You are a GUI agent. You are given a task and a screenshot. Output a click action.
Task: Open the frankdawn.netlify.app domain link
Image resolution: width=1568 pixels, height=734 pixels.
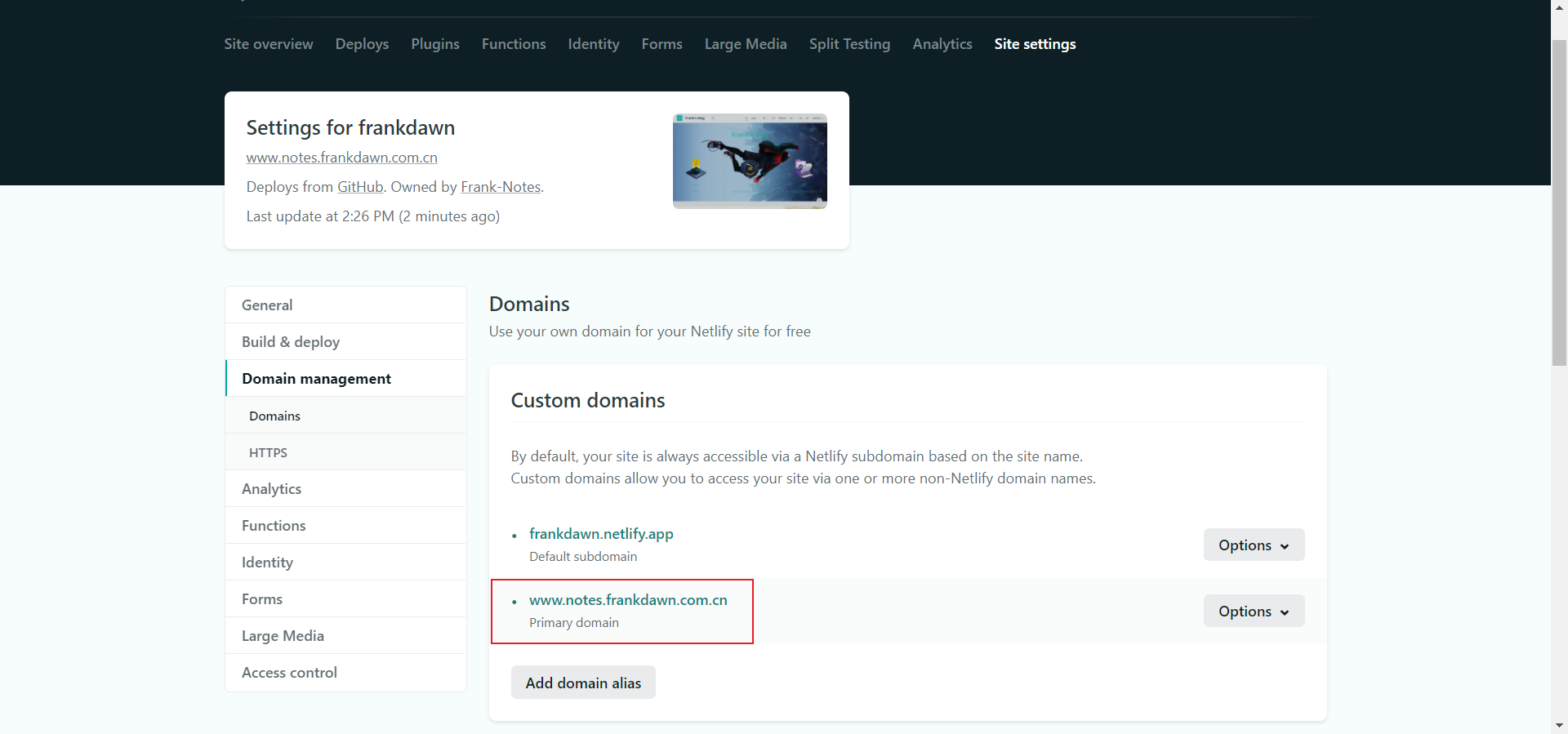point(601,534)
